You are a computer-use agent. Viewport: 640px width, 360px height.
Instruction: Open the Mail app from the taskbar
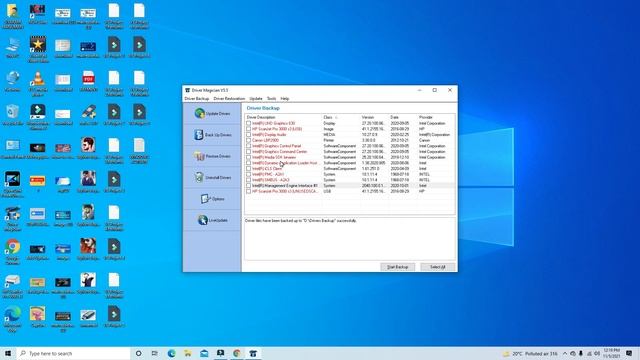(x=204, y=353)
